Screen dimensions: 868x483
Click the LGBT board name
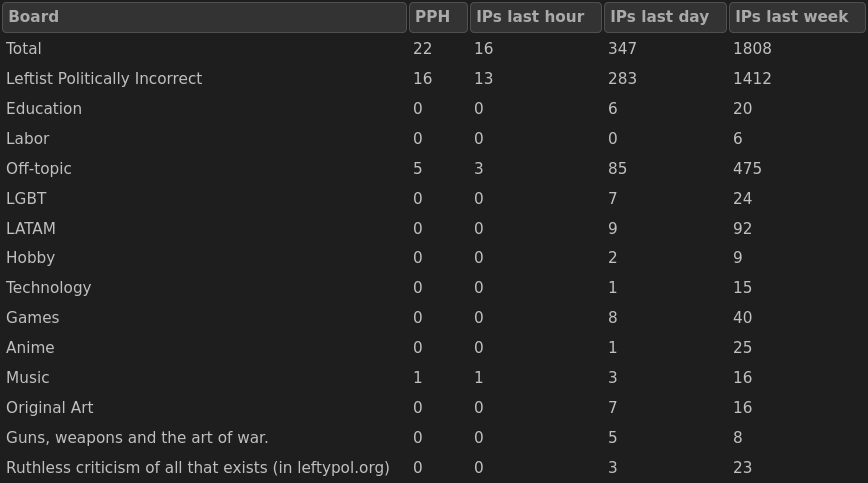[x=26, y=199]
